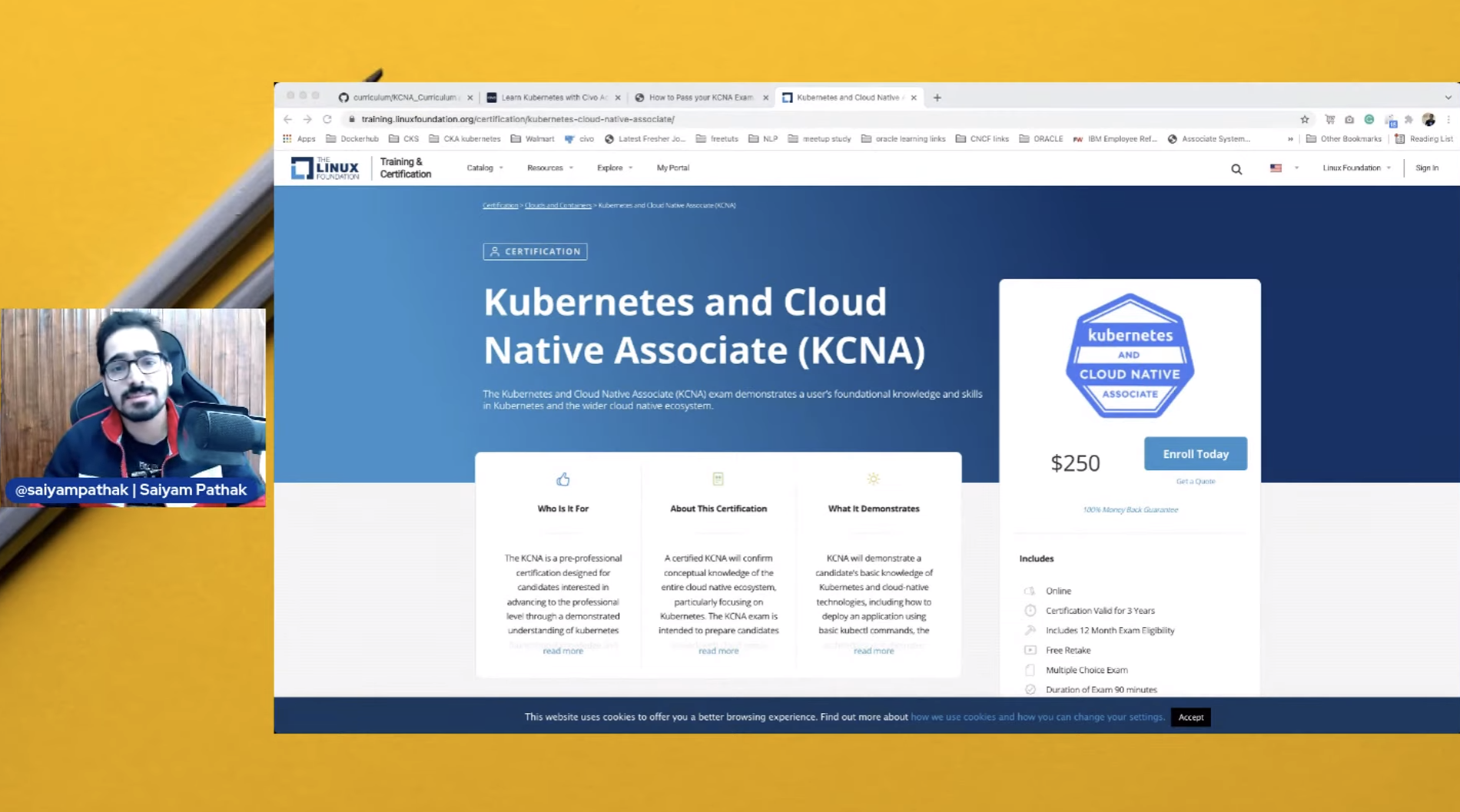The height and width of the screenshot is (812, 1460).
Task: Open the ORACLE bookmark folder
Action: pos(1041,139)
